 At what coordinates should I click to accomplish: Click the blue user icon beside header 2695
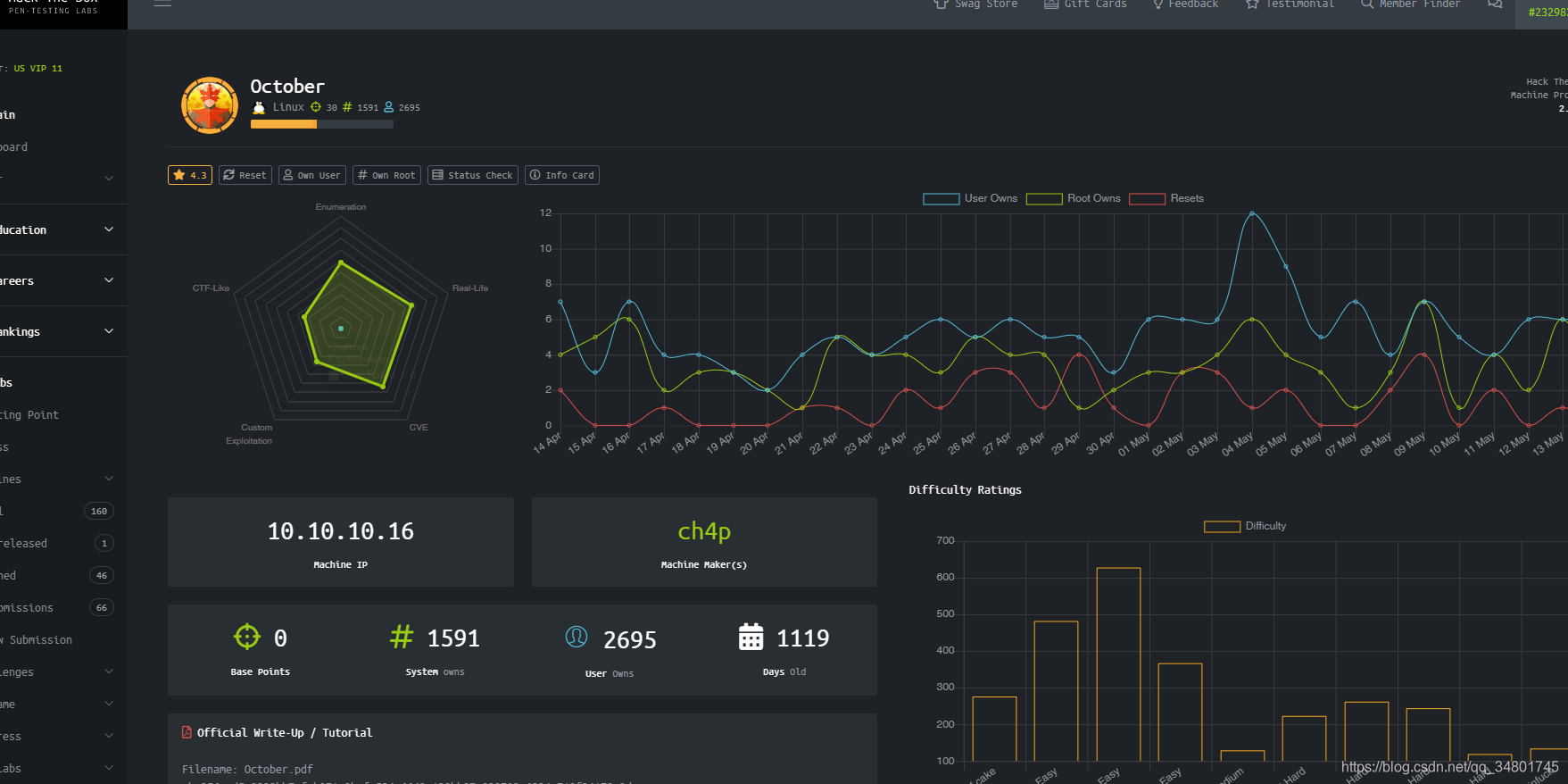click(389, 107)
